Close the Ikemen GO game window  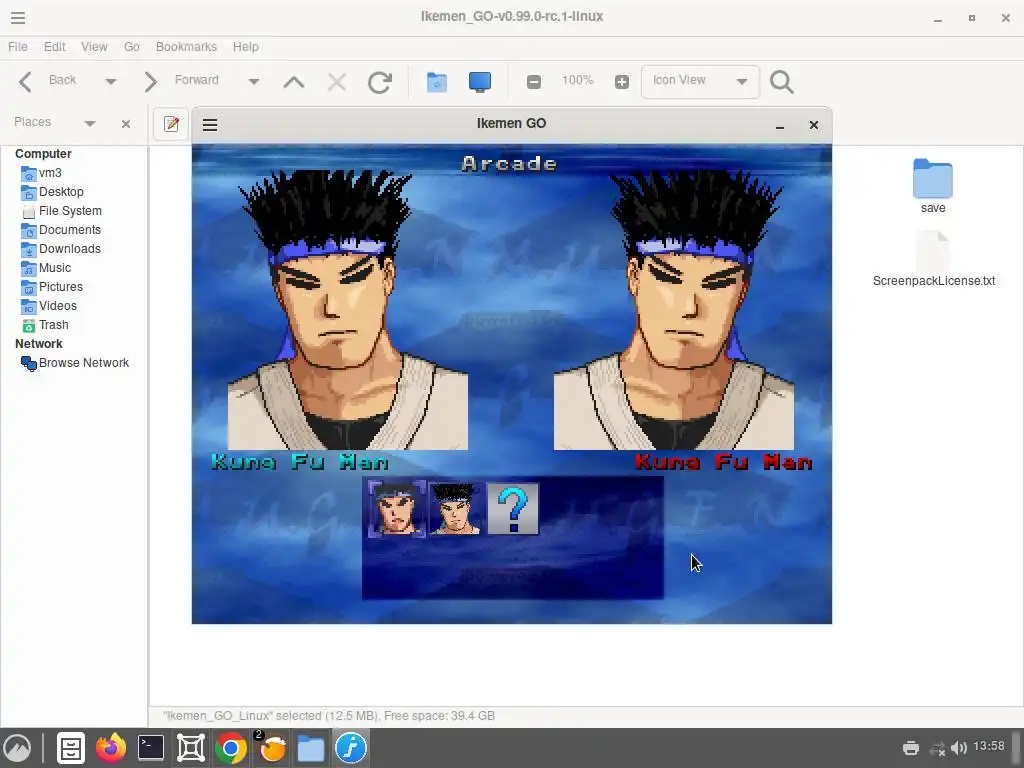[x=814, y=125]
